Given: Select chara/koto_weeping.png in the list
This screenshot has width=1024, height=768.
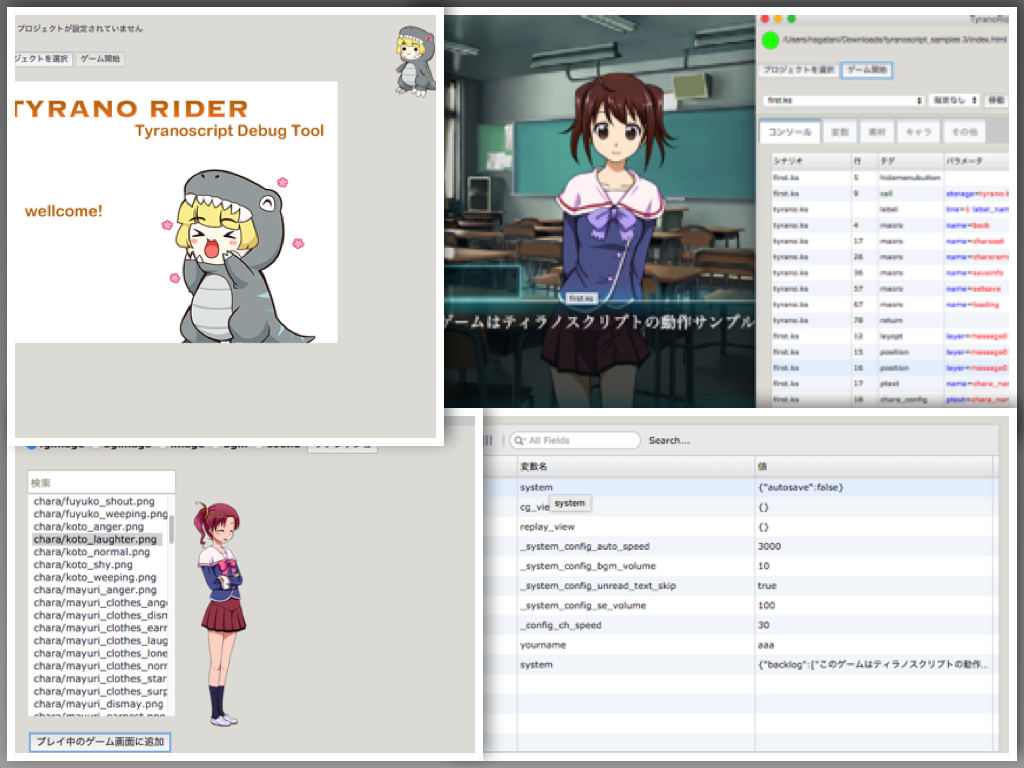Looking at the screenshot, I should [95, 577].
